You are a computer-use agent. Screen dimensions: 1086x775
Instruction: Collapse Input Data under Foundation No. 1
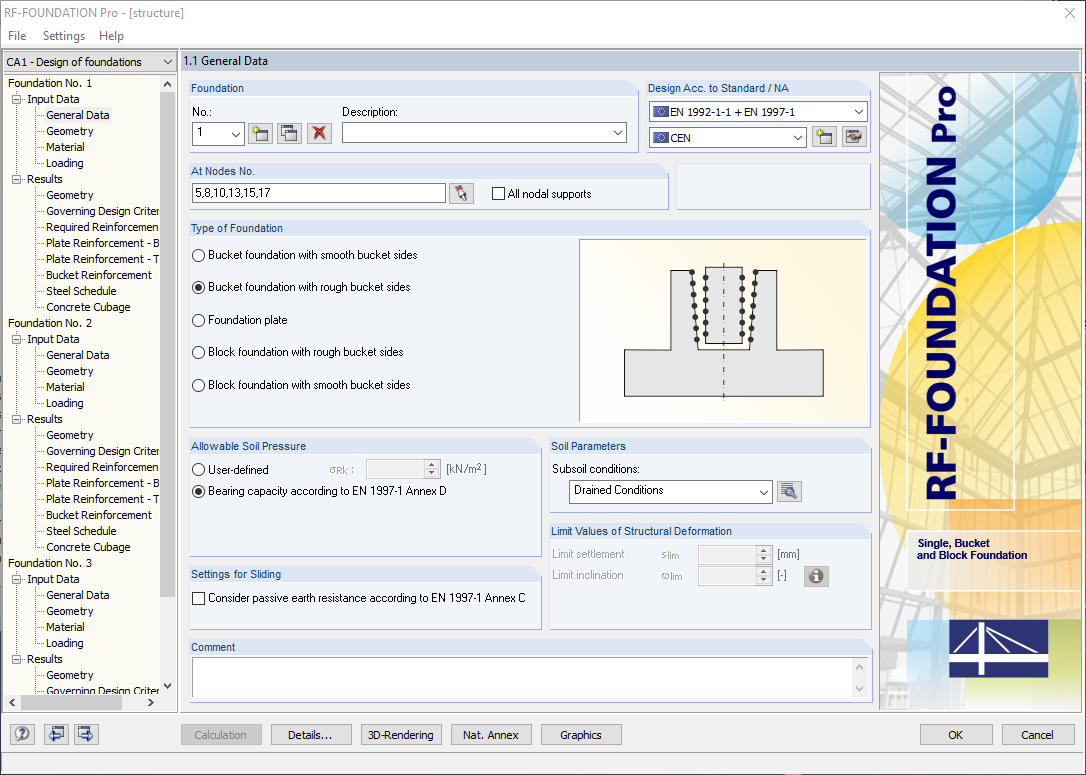tap(17, 99)
